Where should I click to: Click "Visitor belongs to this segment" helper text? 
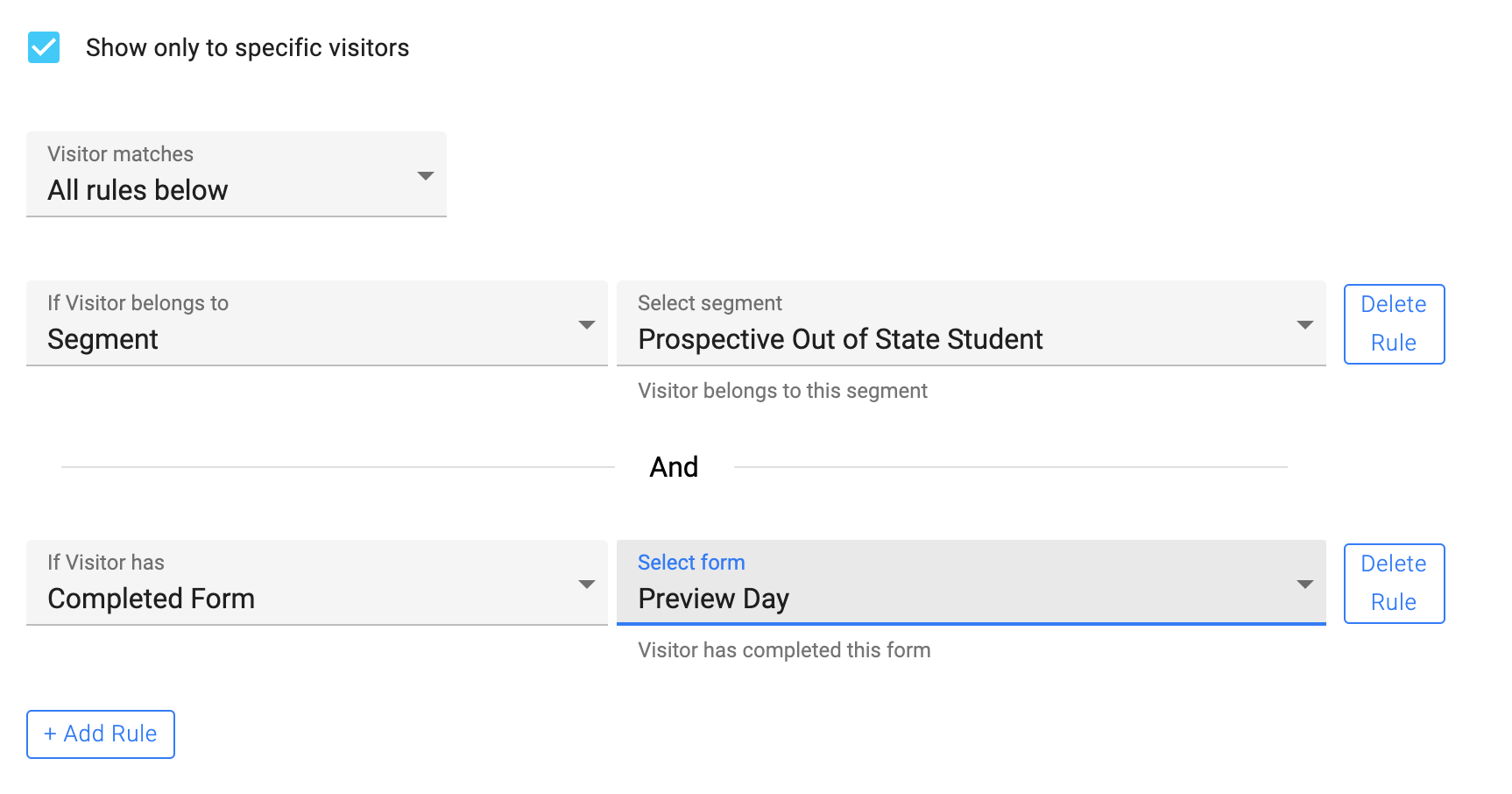tap(782, 391)
